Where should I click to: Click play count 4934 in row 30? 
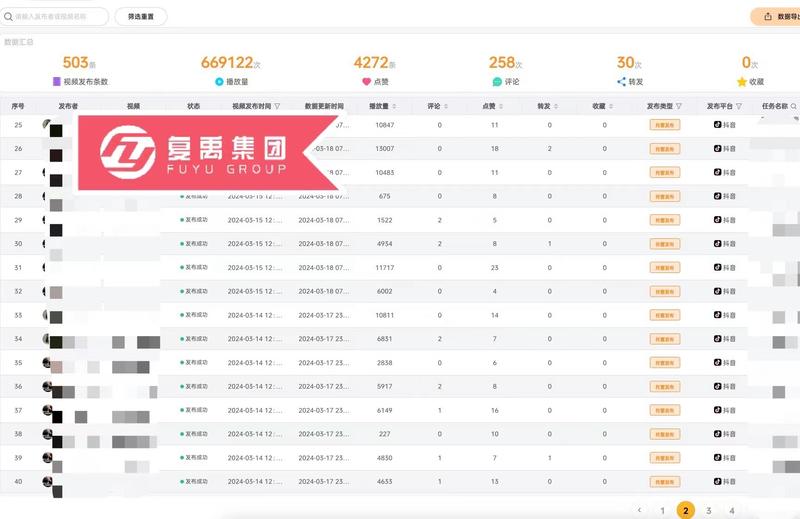point(385,243)
